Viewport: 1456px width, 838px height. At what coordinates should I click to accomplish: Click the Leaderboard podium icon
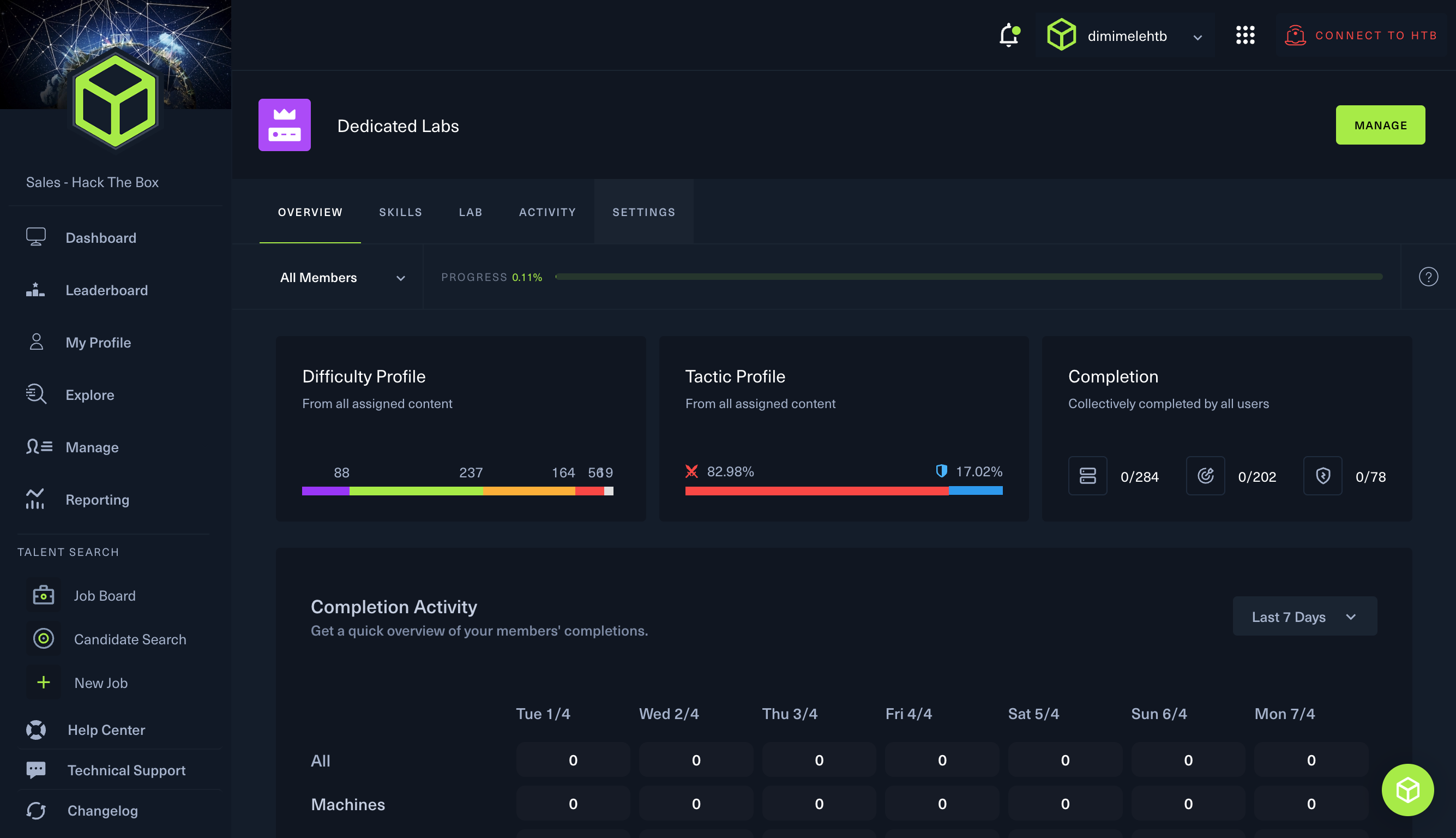tap(35, 290)
